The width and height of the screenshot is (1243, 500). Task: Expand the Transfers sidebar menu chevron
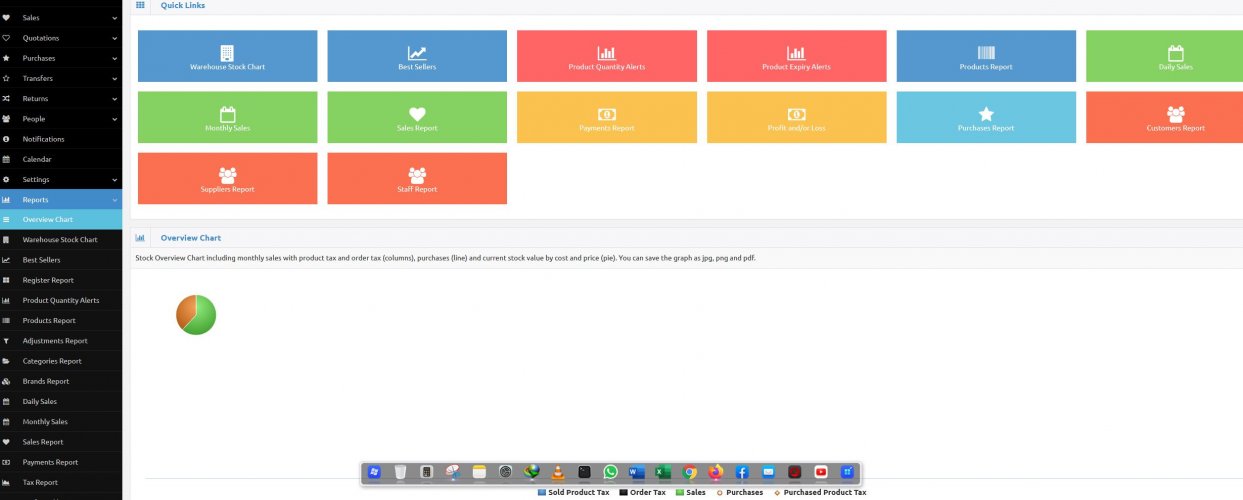click(x=115, y=78)
